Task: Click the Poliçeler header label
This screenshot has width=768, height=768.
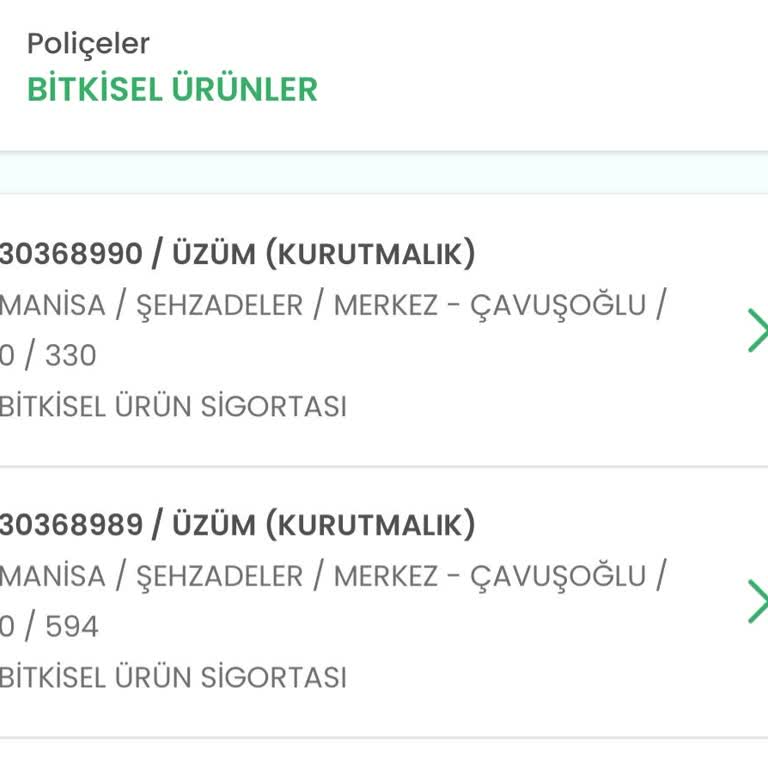Action: (88, 44)
